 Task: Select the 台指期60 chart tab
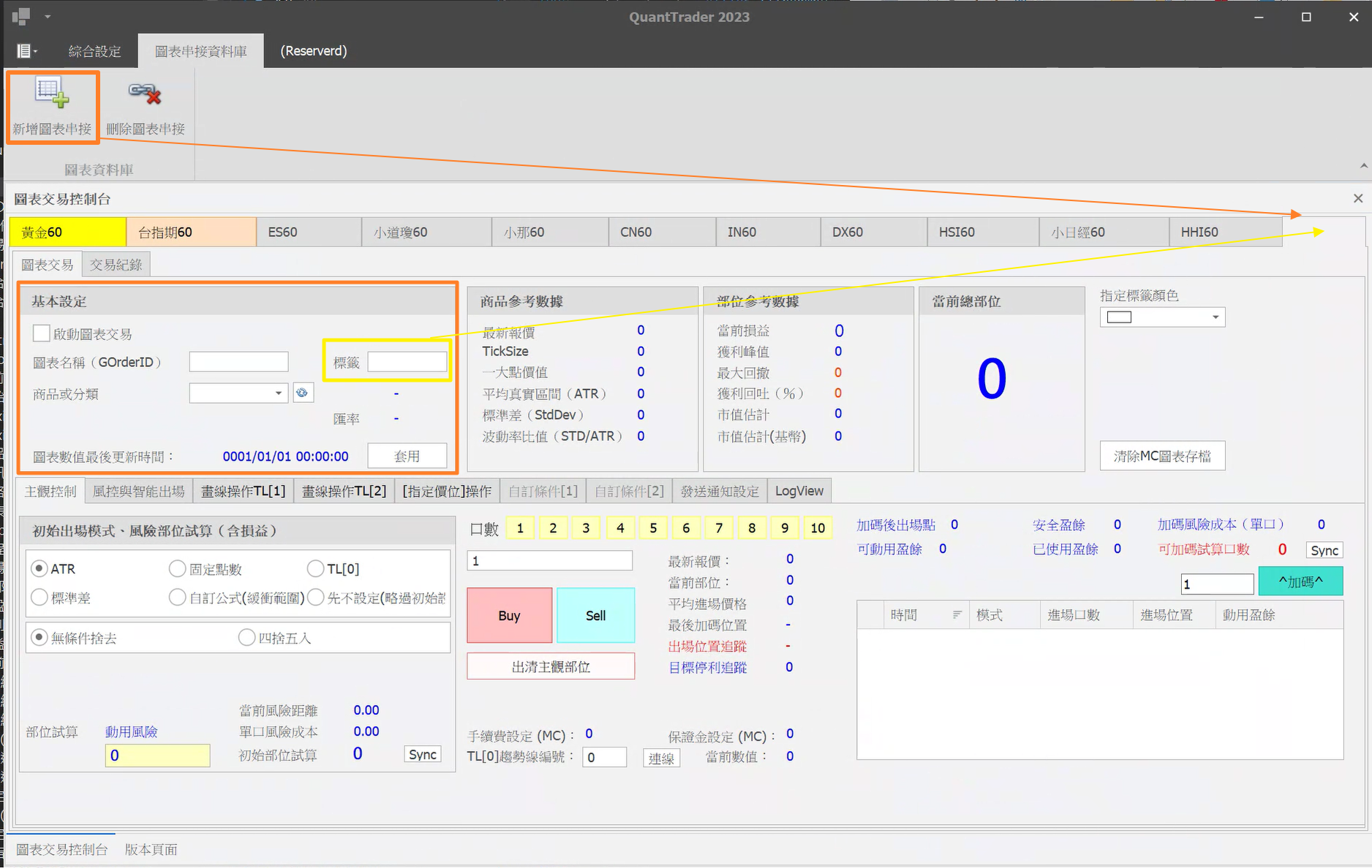click(x=191, y=232)
